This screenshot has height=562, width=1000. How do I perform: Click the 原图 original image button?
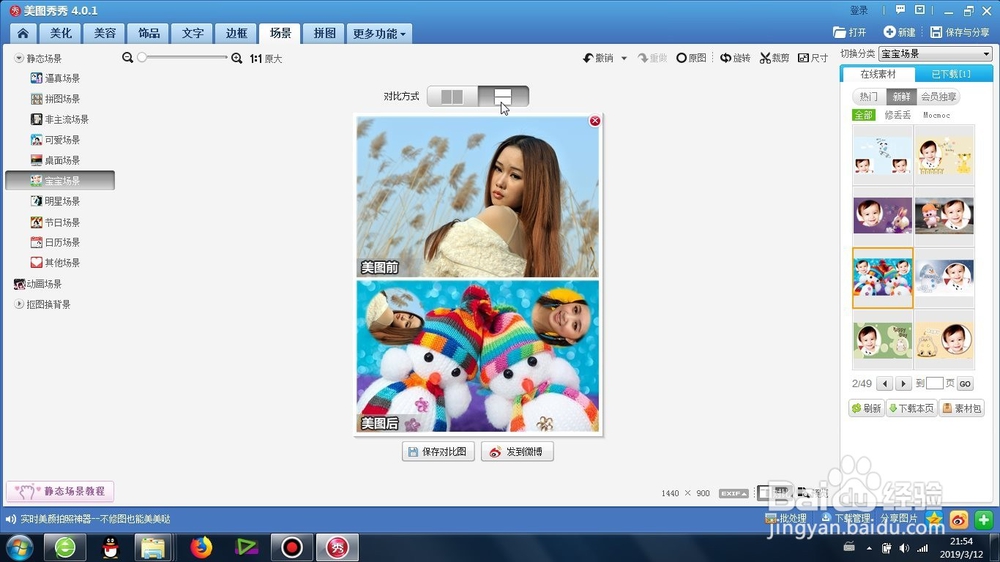pos(691,58)
